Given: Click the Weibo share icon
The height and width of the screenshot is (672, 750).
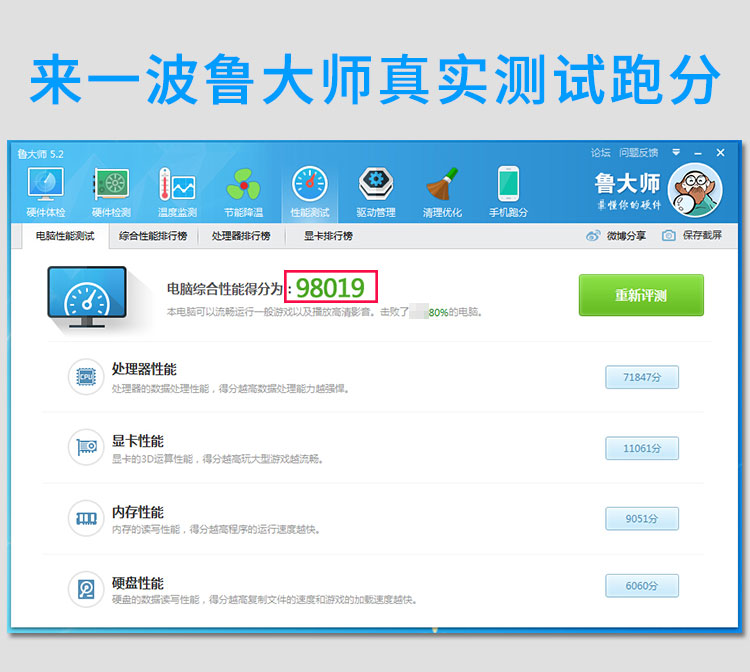Looking at the screenshot, I should tap(593, 236).
